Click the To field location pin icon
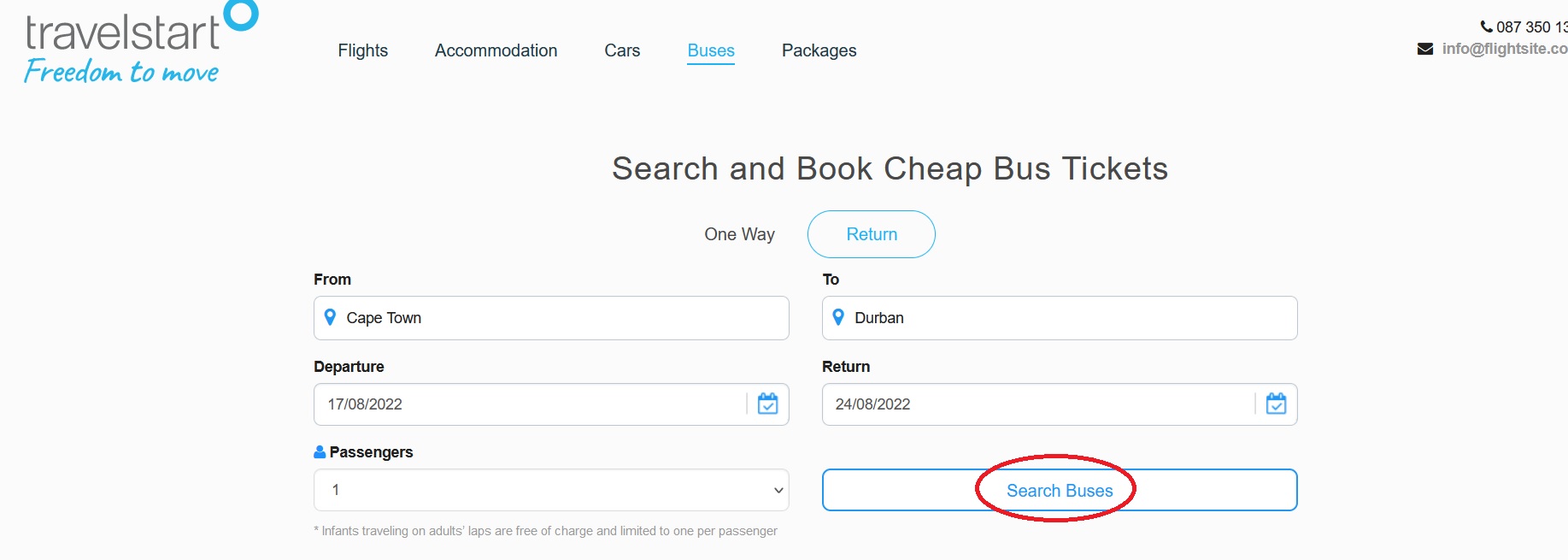Screen dimensions: 1568x560 click(838, 318)
